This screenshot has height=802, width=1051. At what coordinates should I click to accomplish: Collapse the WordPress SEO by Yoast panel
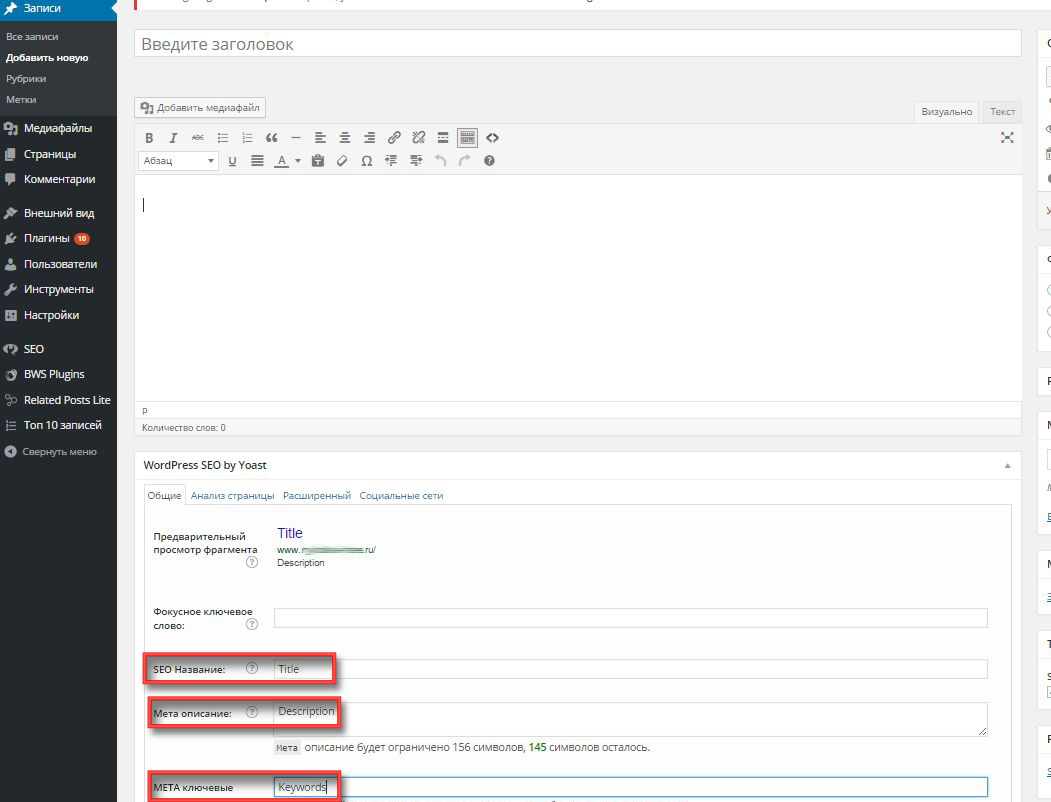[x=1007, y=465]
